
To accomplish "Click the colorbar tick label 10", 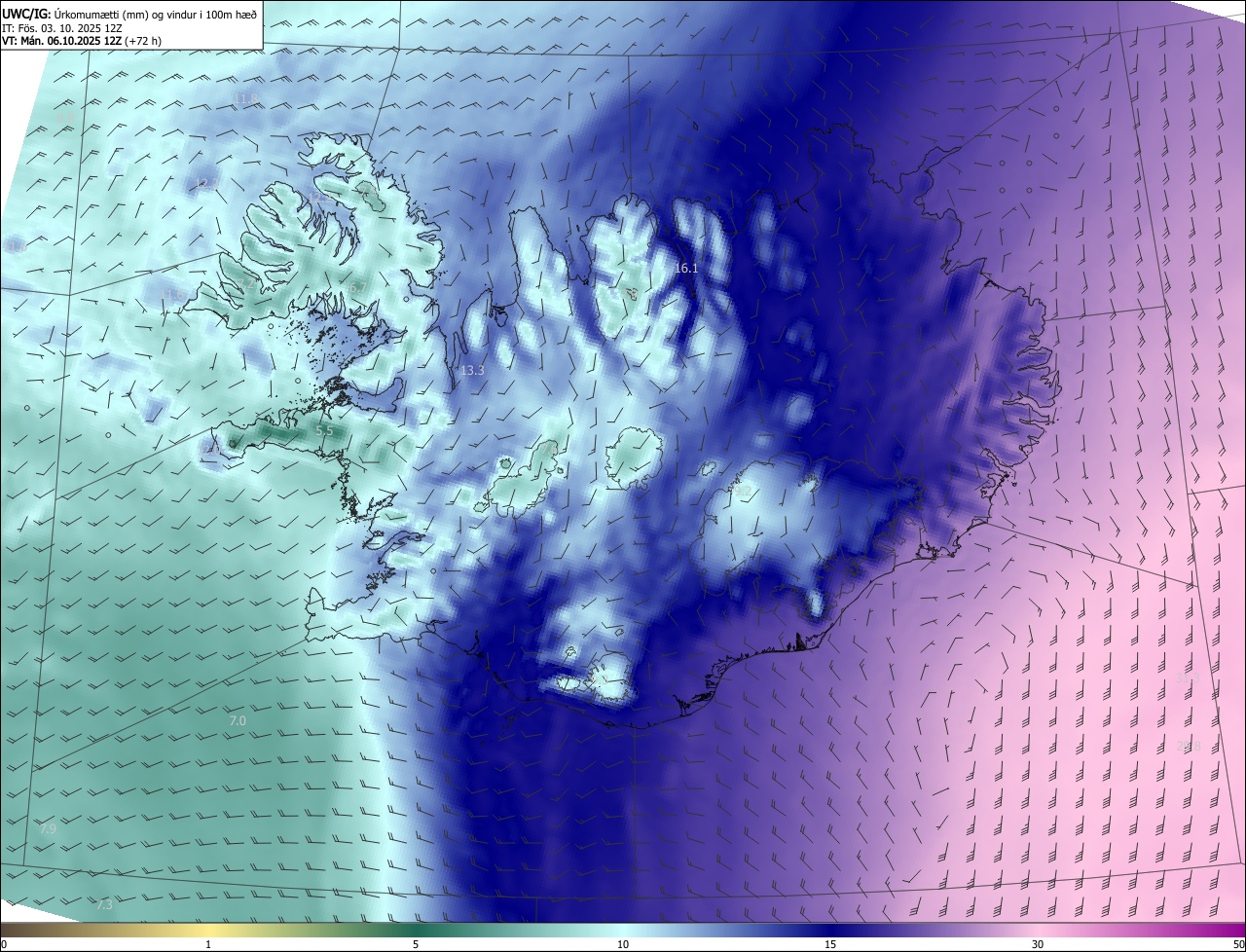I will coord(623,944).
